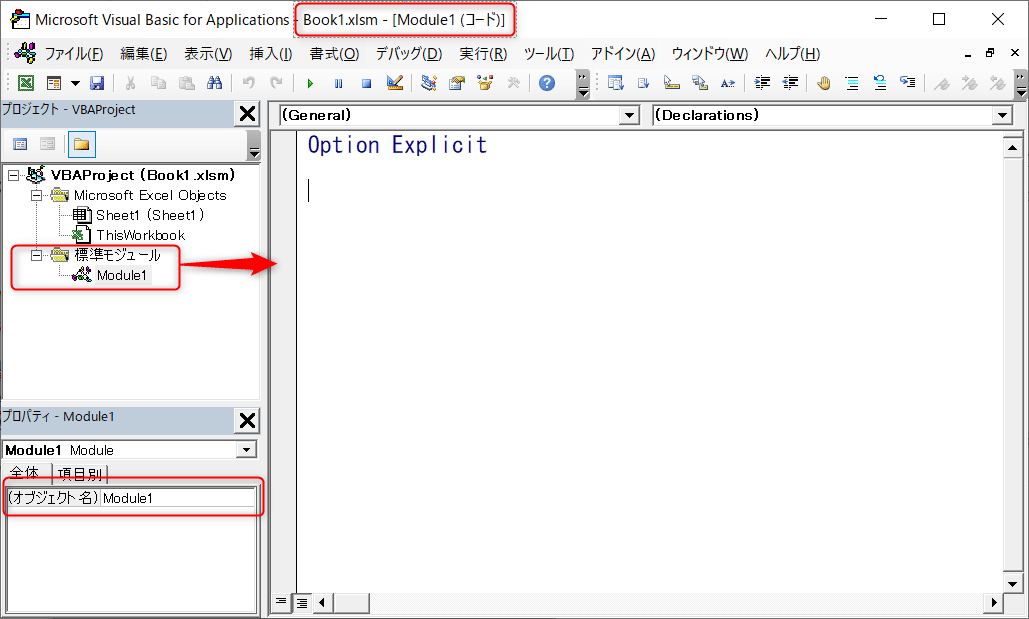Open the デバッグ(D) menu
Screen dimensions: 1029x619
pyautogui.click(x=409, y=54)
